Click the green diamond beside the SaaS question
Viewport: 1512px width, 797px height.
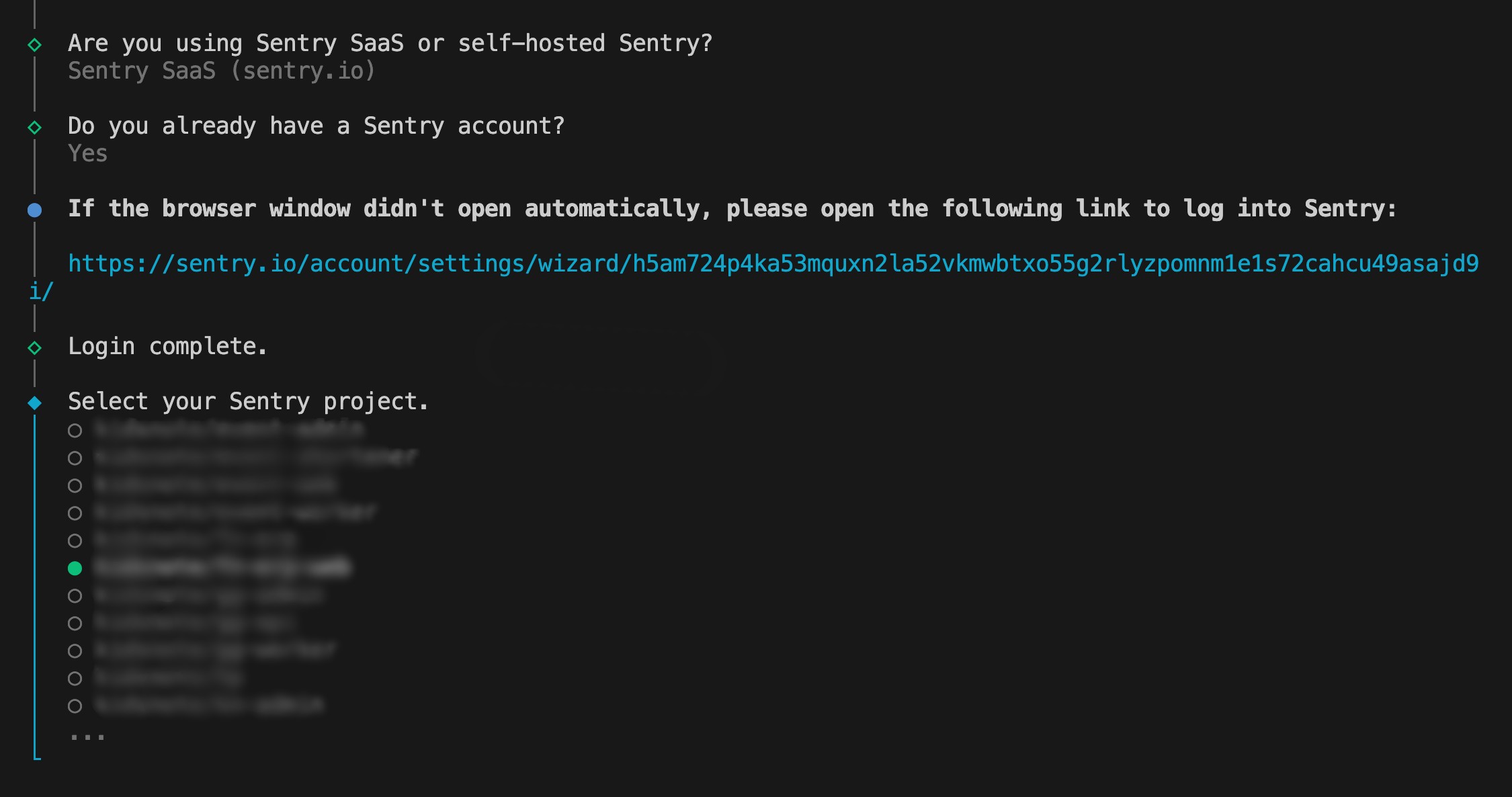pos(35,45)
